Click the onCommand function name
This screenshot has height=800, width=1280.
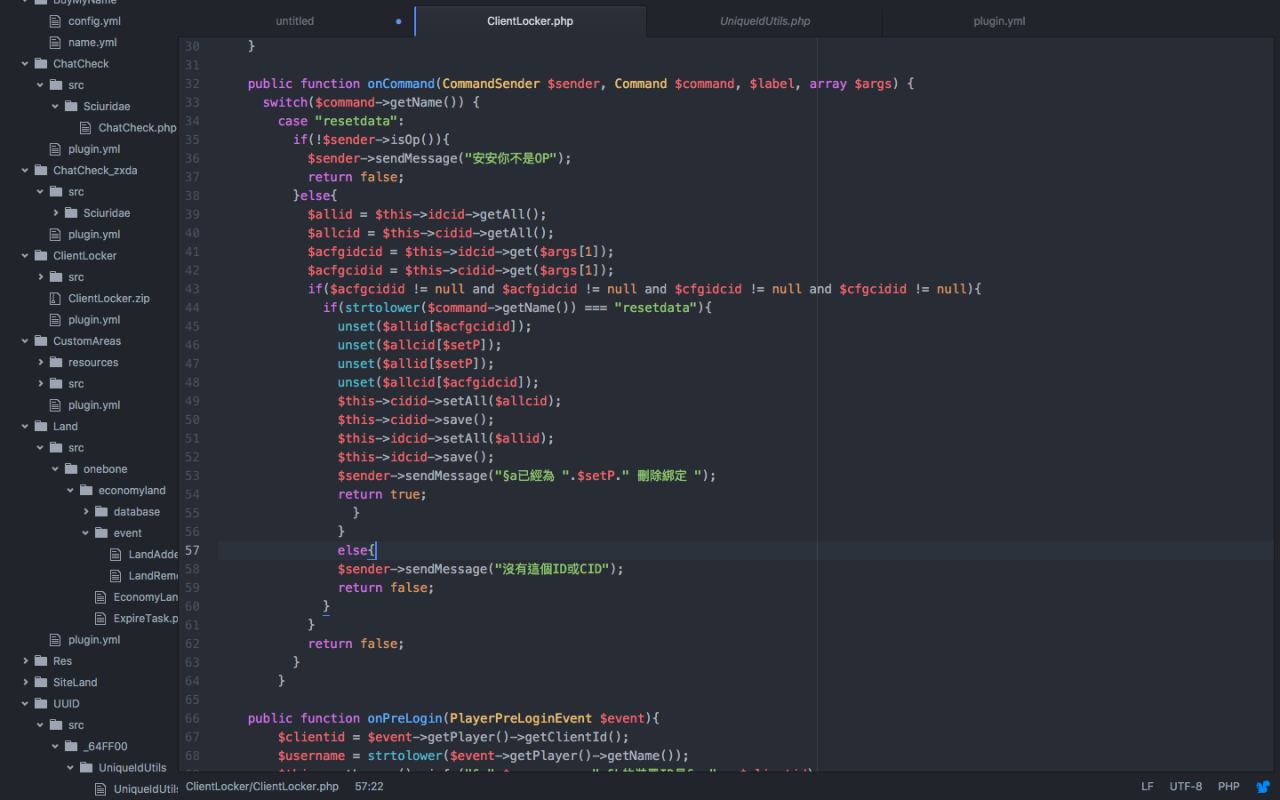[401, 84]
